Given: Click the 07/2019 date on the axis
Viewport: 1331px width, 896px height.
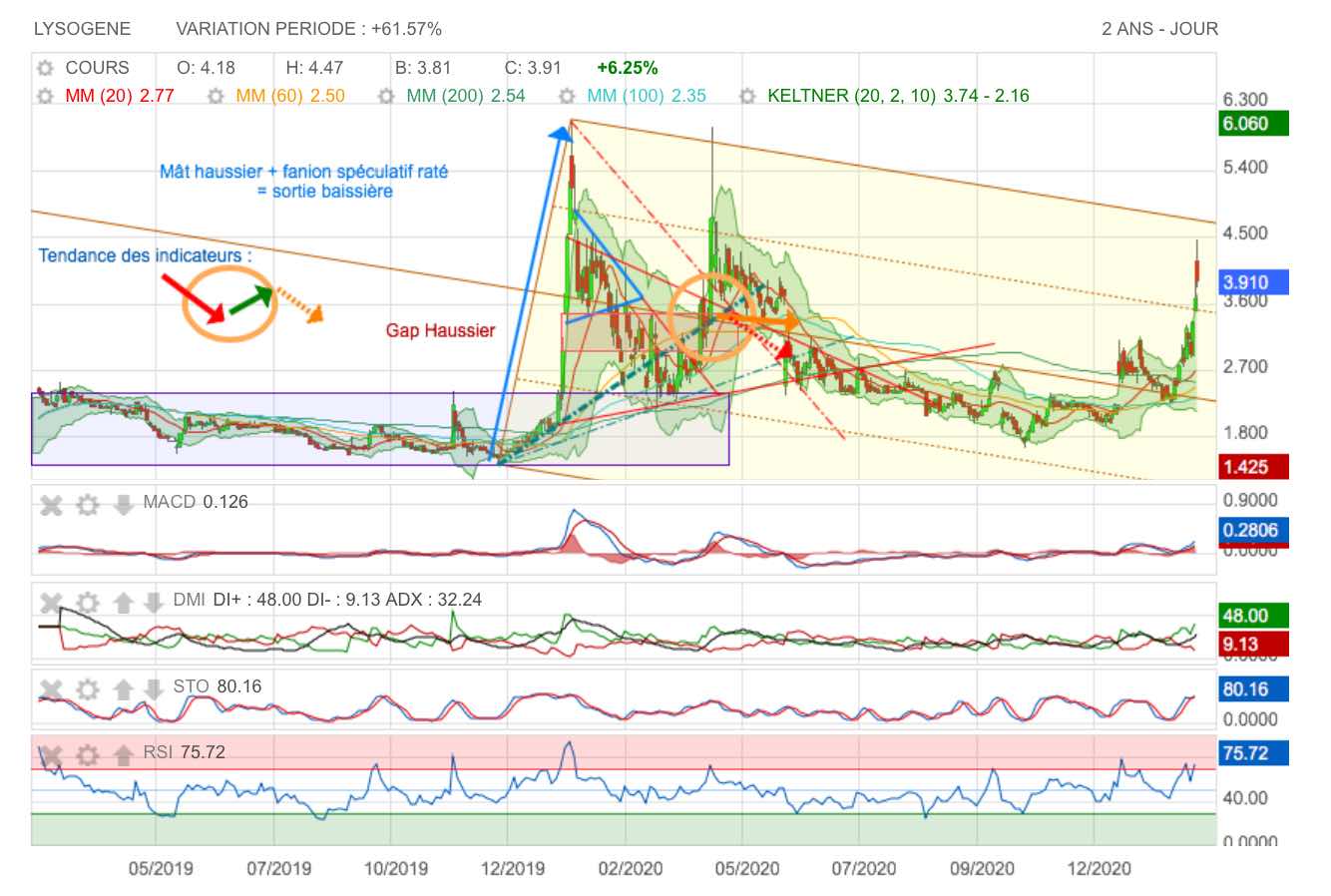Looking at the screenshot, I should coord(278,868).
